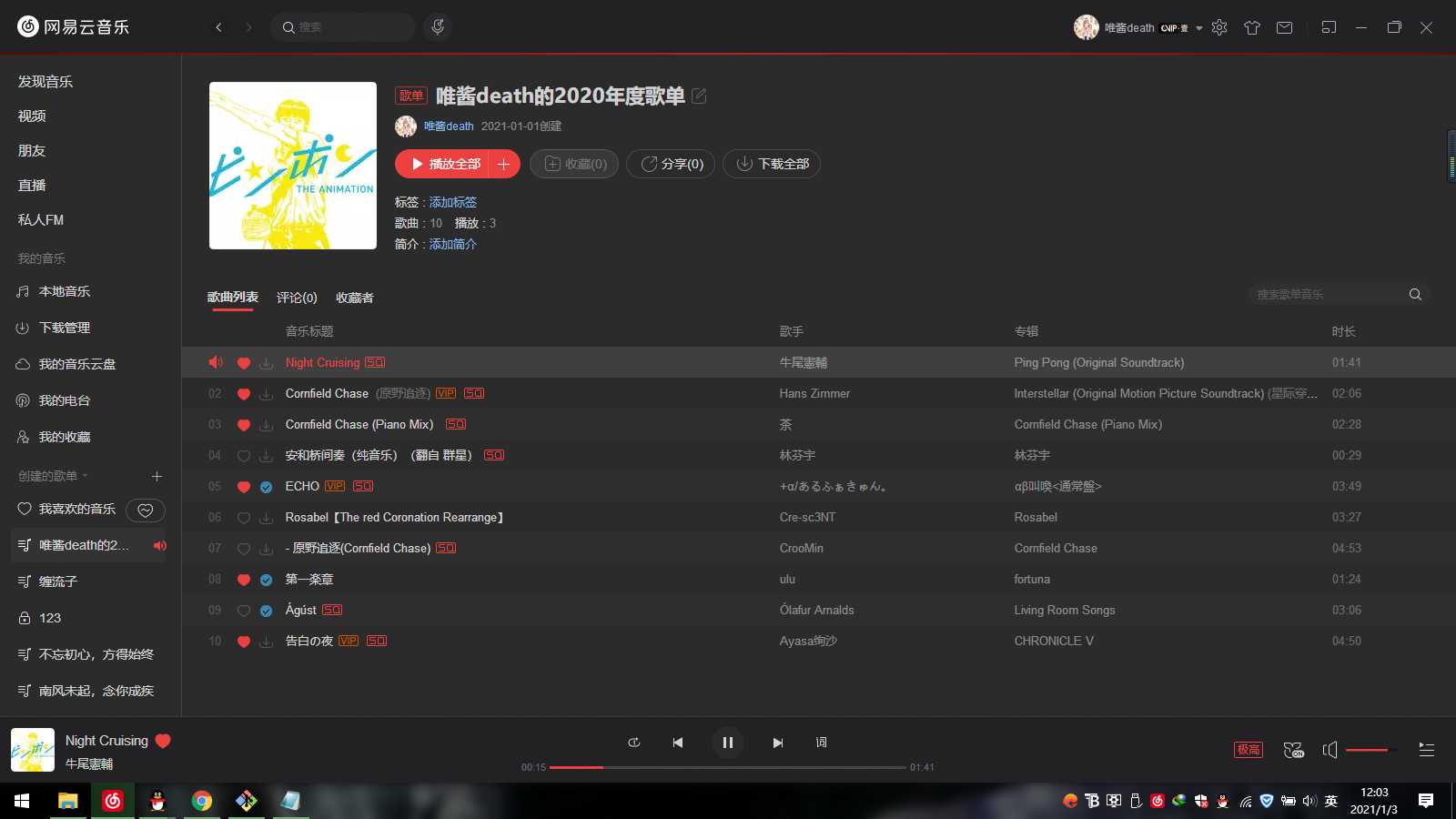Open creator 唯酱death profile link
Screen dimensions: 1456x819
click(449, 126)
